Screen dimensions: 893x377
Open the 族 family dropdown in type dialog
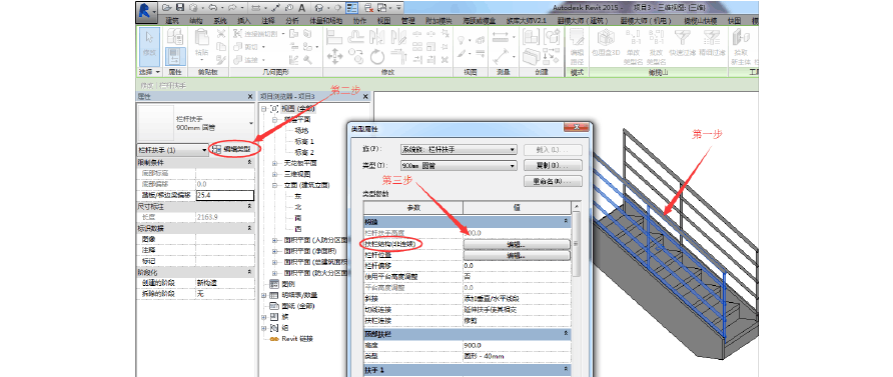[458, 150]
